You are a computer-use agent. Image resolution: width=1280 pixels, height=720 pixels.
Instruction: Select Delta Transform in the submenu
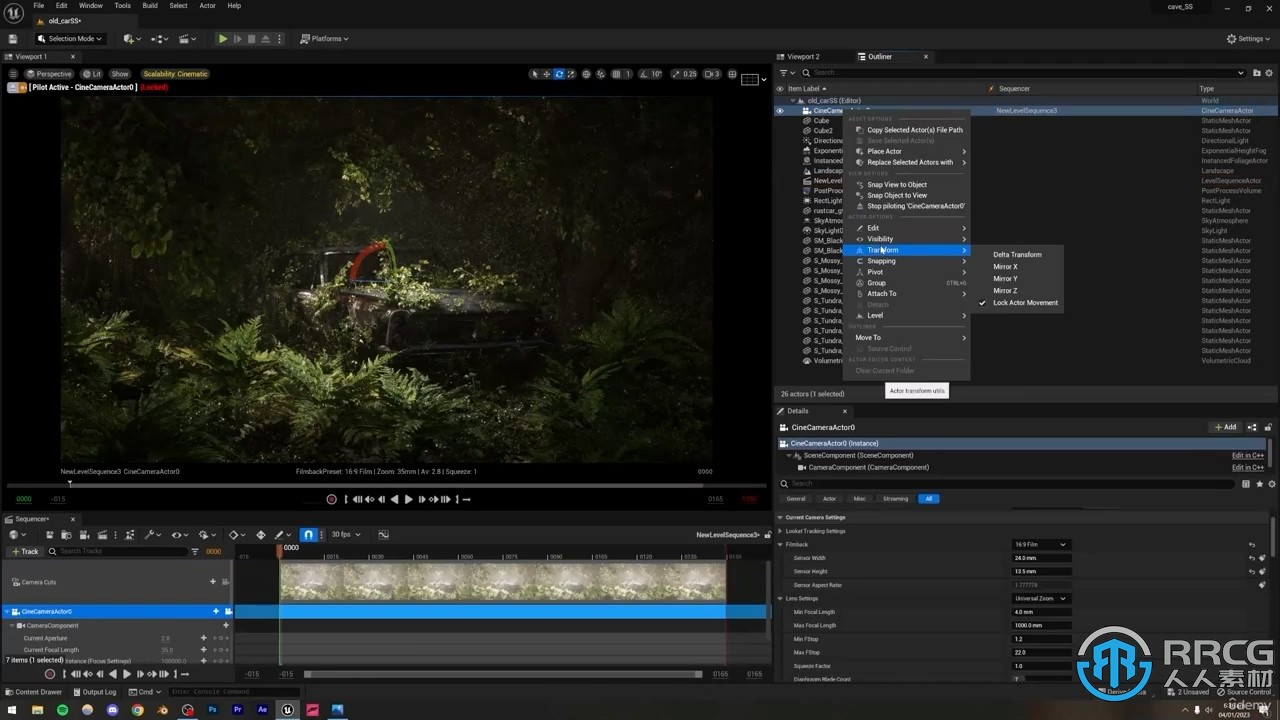[x=1017, y=255]
